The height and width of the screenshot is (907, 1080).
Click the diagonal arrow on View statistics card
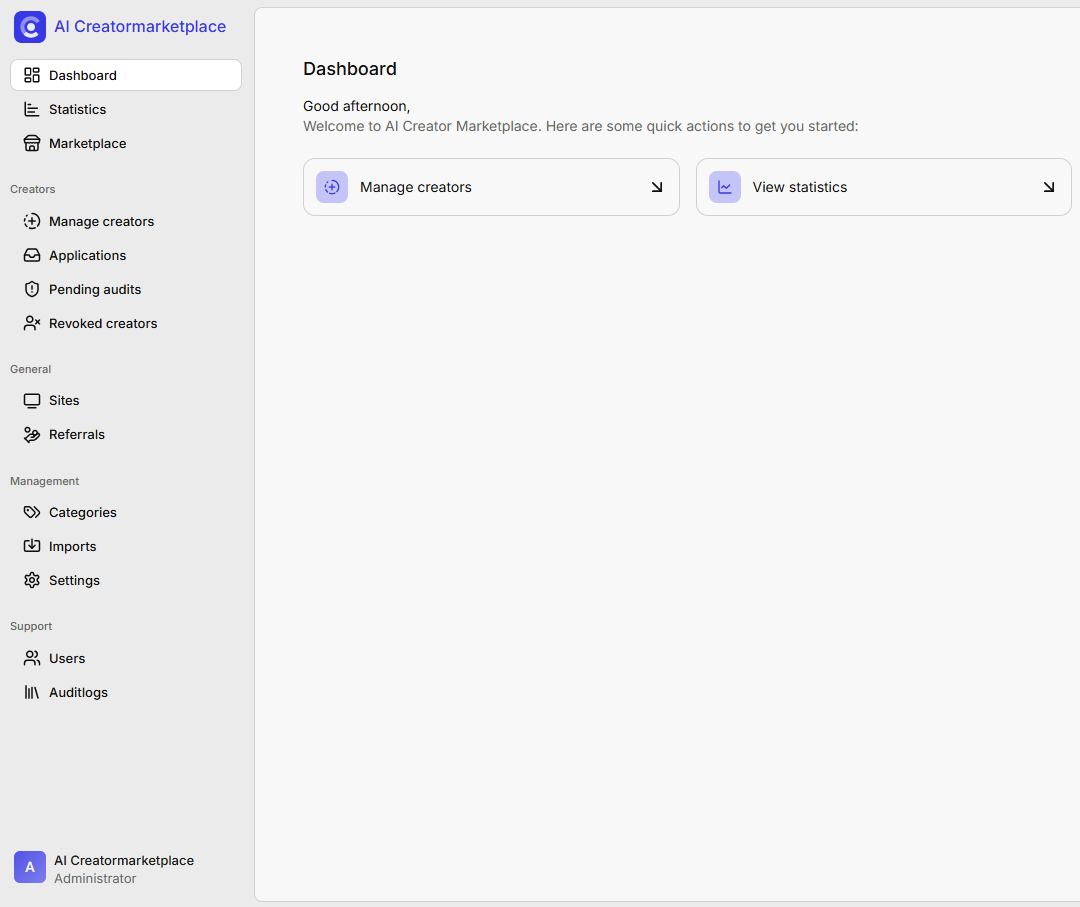click(x=1049, y=187)
